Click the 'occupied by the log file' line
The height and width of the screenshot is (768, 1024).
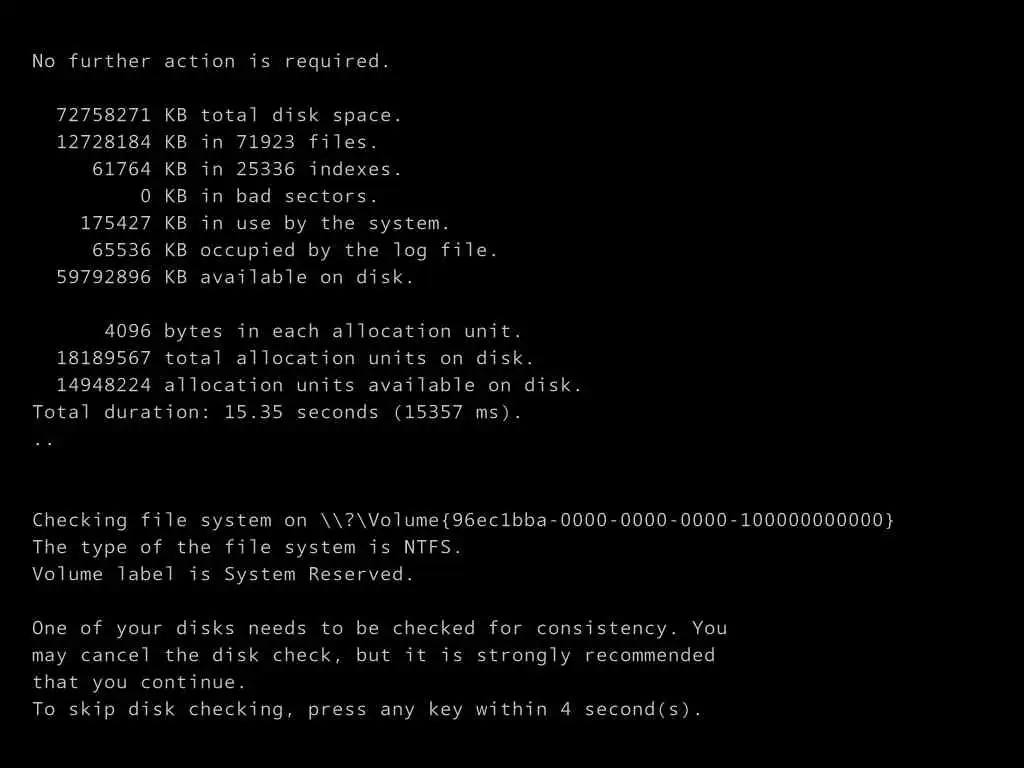click(295, 250)
